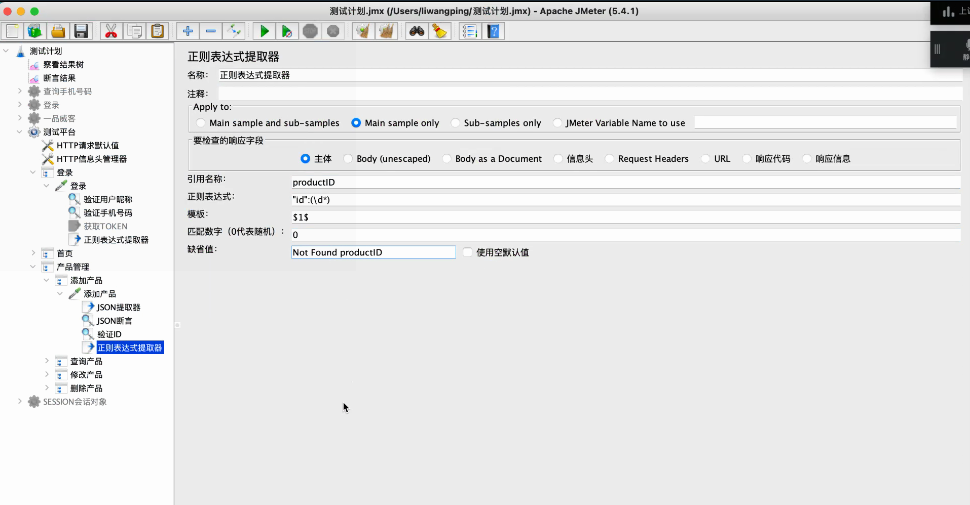Select Main sample and sub-samples option

coord(200,123)
